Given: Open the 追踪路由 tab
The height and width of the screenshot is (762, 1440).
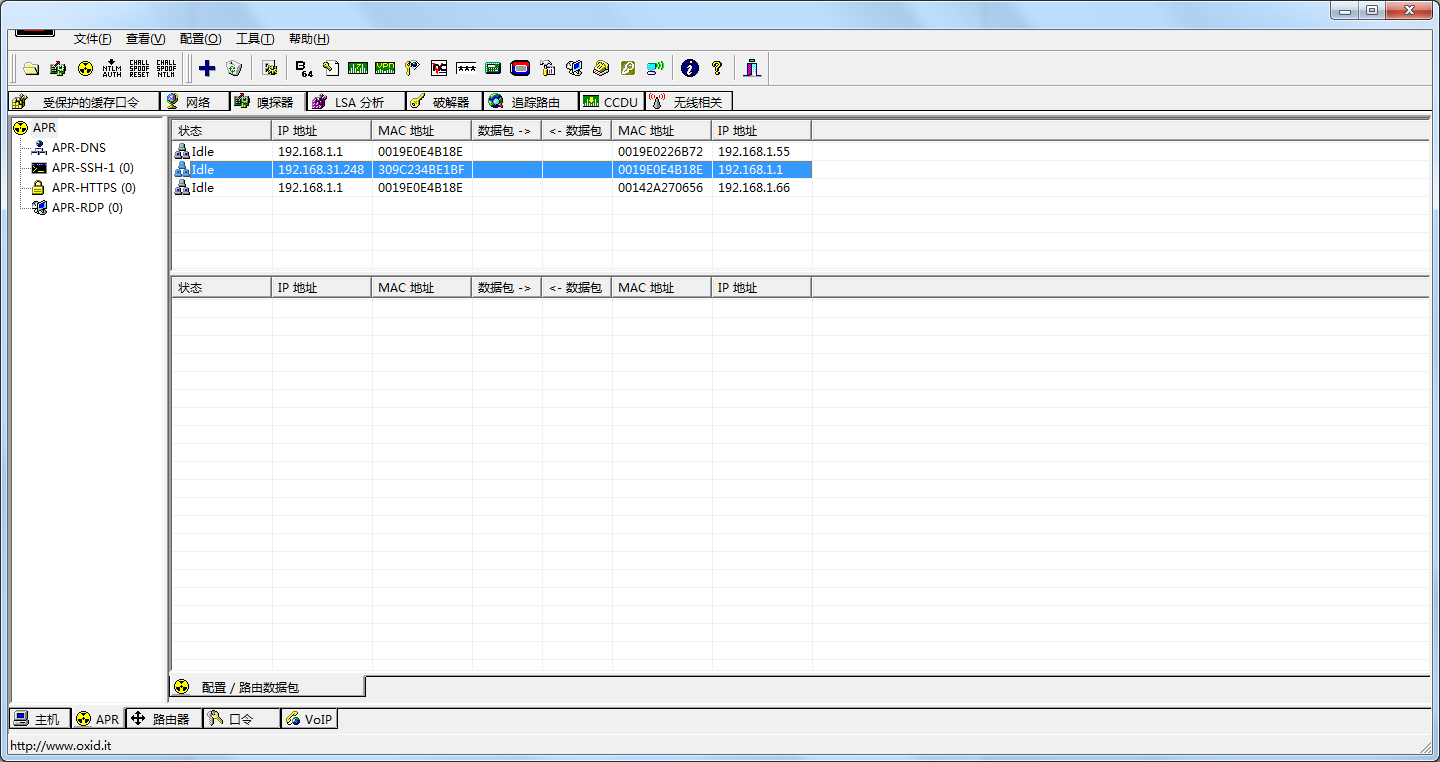Looking at the screenshot, I should [x=531, y=102].
